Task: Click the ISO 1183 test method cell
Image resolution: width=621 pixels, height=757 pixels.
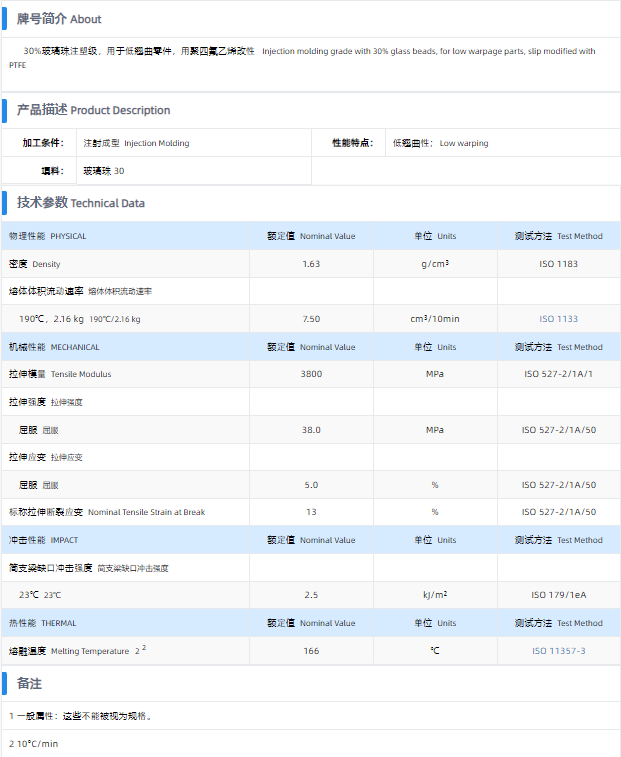Action: [559, 264]
